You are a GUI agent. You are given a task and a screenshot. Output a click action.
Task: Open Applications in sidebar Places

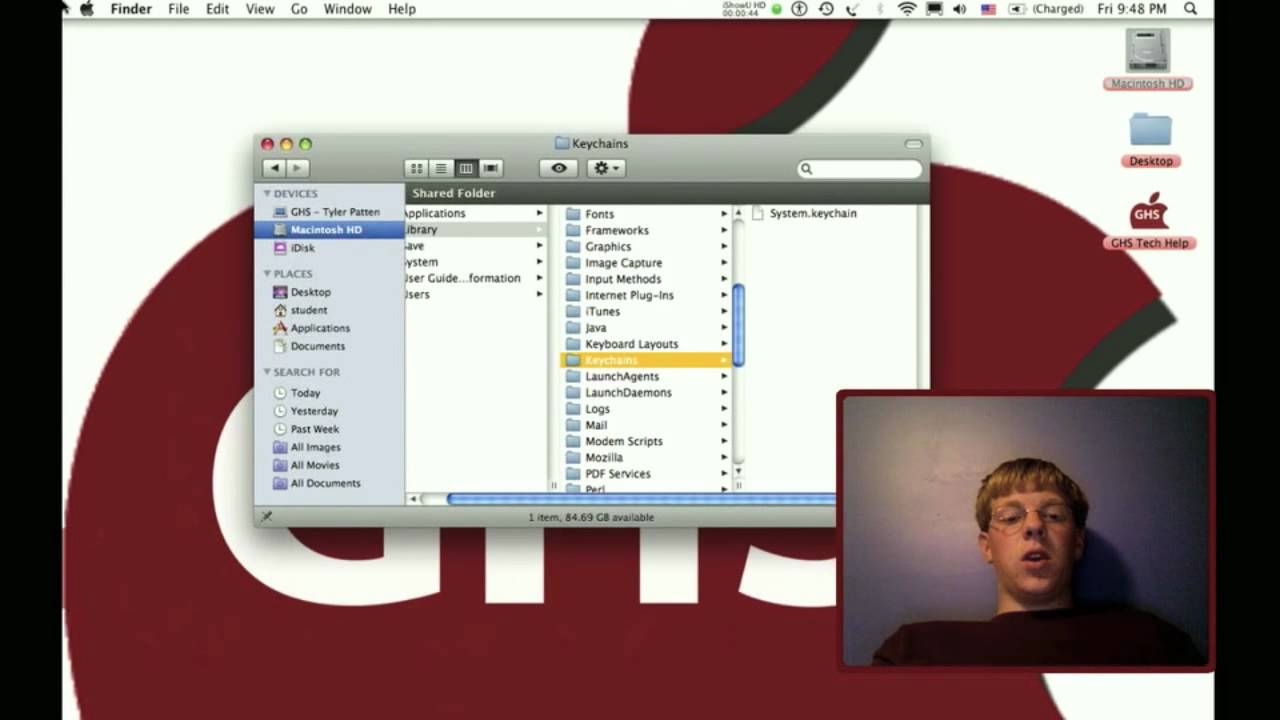click(x=329, y=328)
